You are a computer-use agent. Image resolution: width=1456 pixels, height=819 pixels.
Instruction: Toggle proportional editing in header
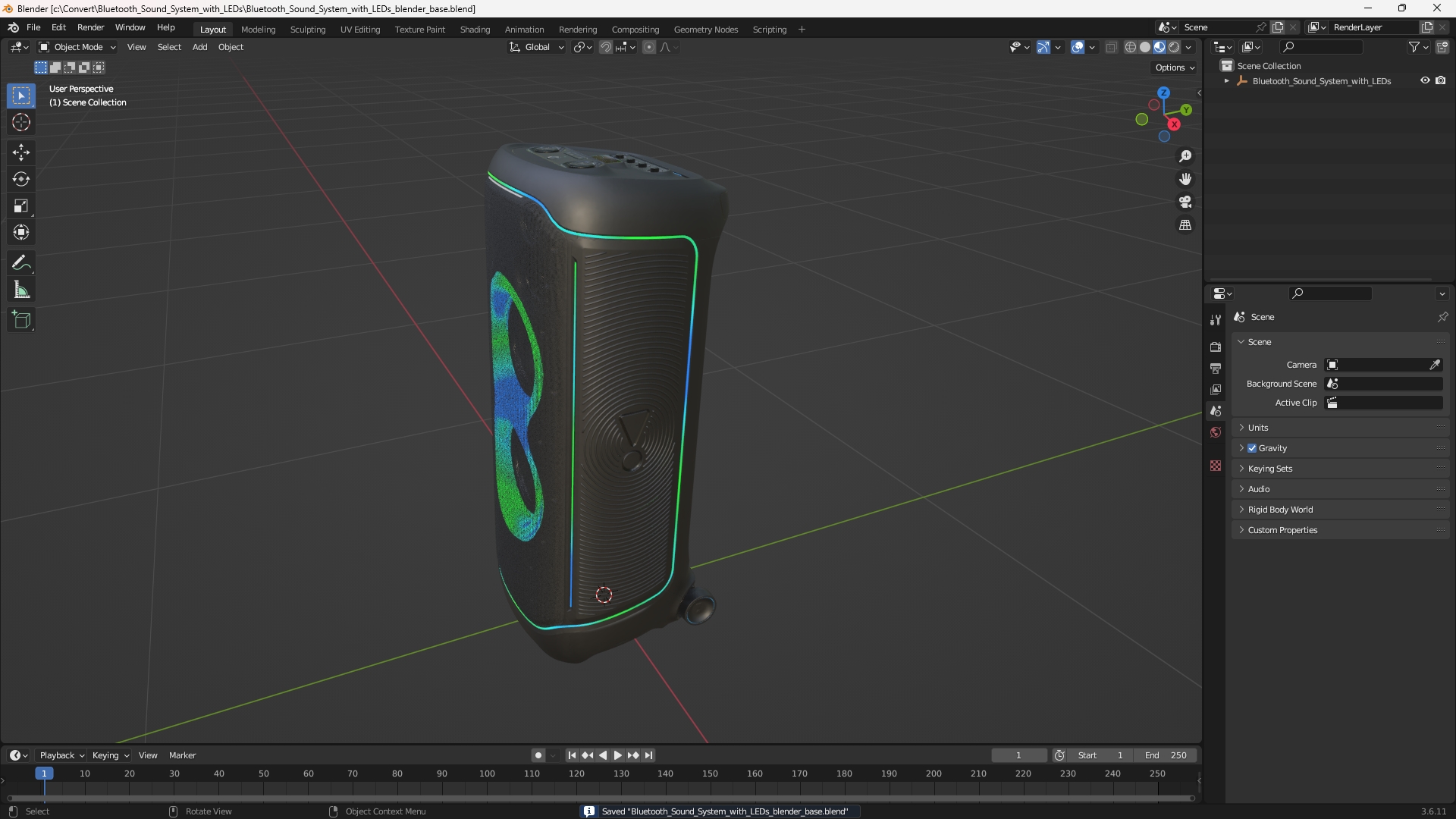click(x=649, y=47)
